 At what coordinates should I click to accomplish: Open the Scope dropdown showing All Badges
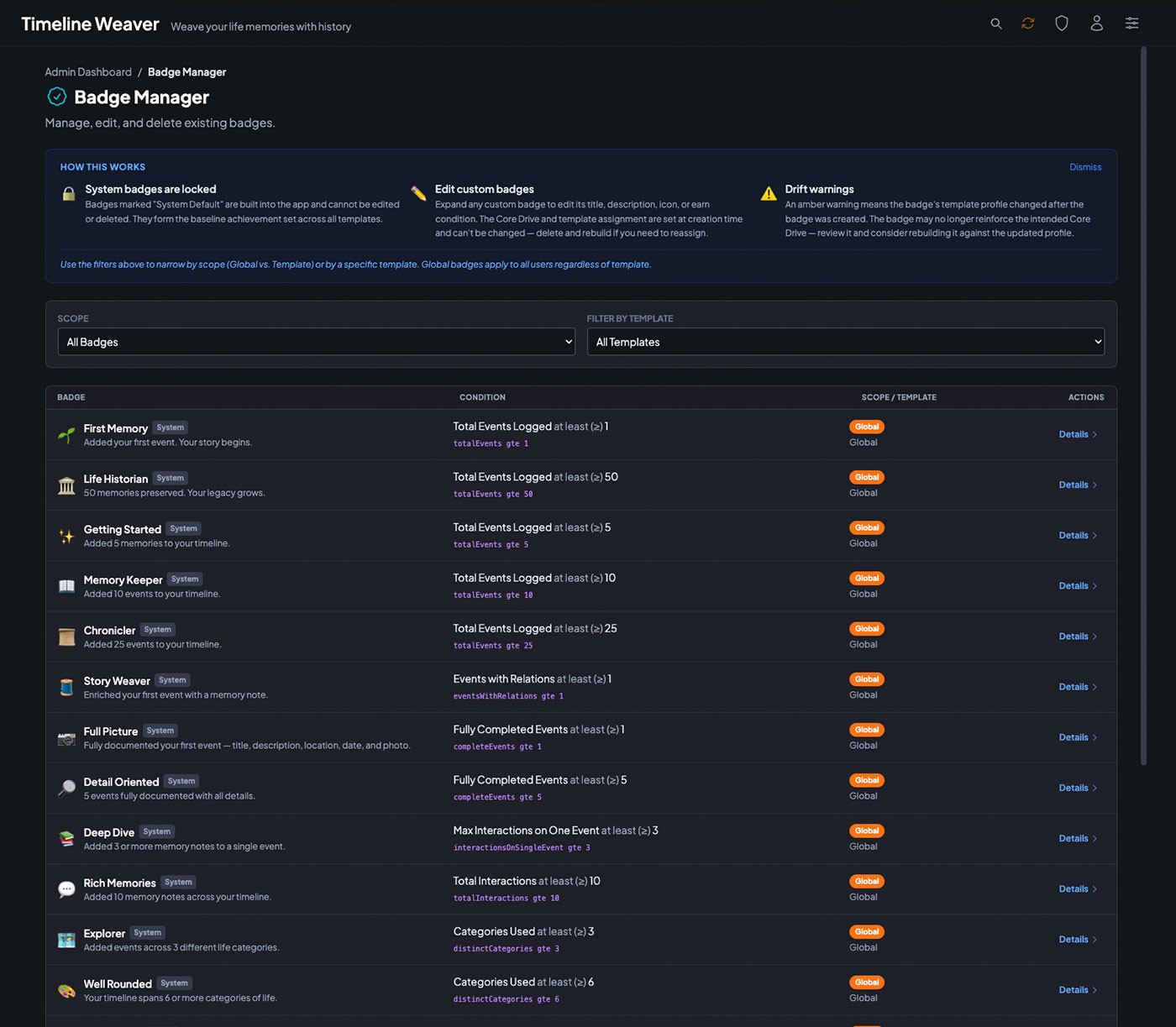tap(316, 342)
